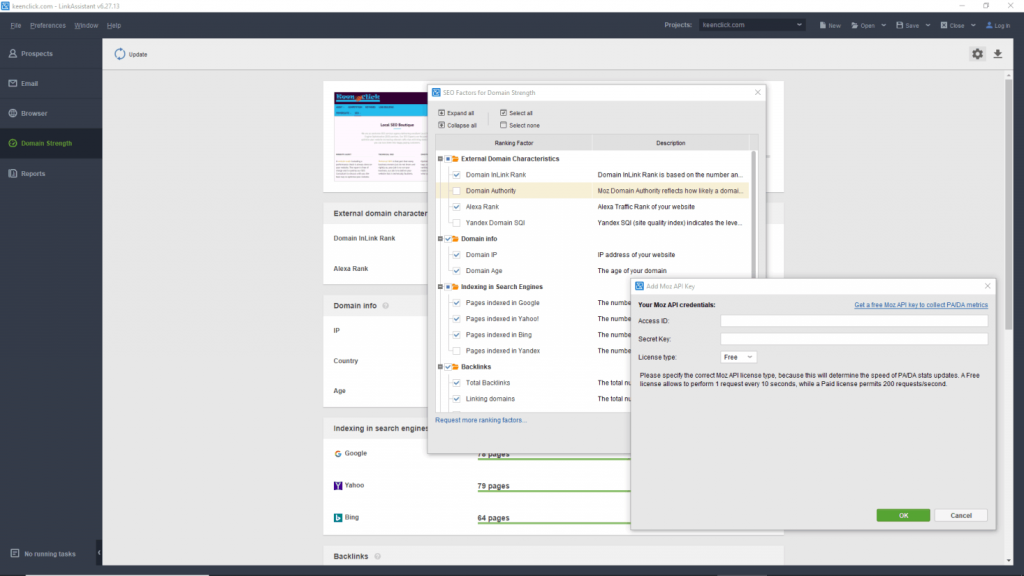This screenshot has width=1024, height=576.
Task: Click the Access ID input field
Action: pyautogui.click(x=854, y=321)
